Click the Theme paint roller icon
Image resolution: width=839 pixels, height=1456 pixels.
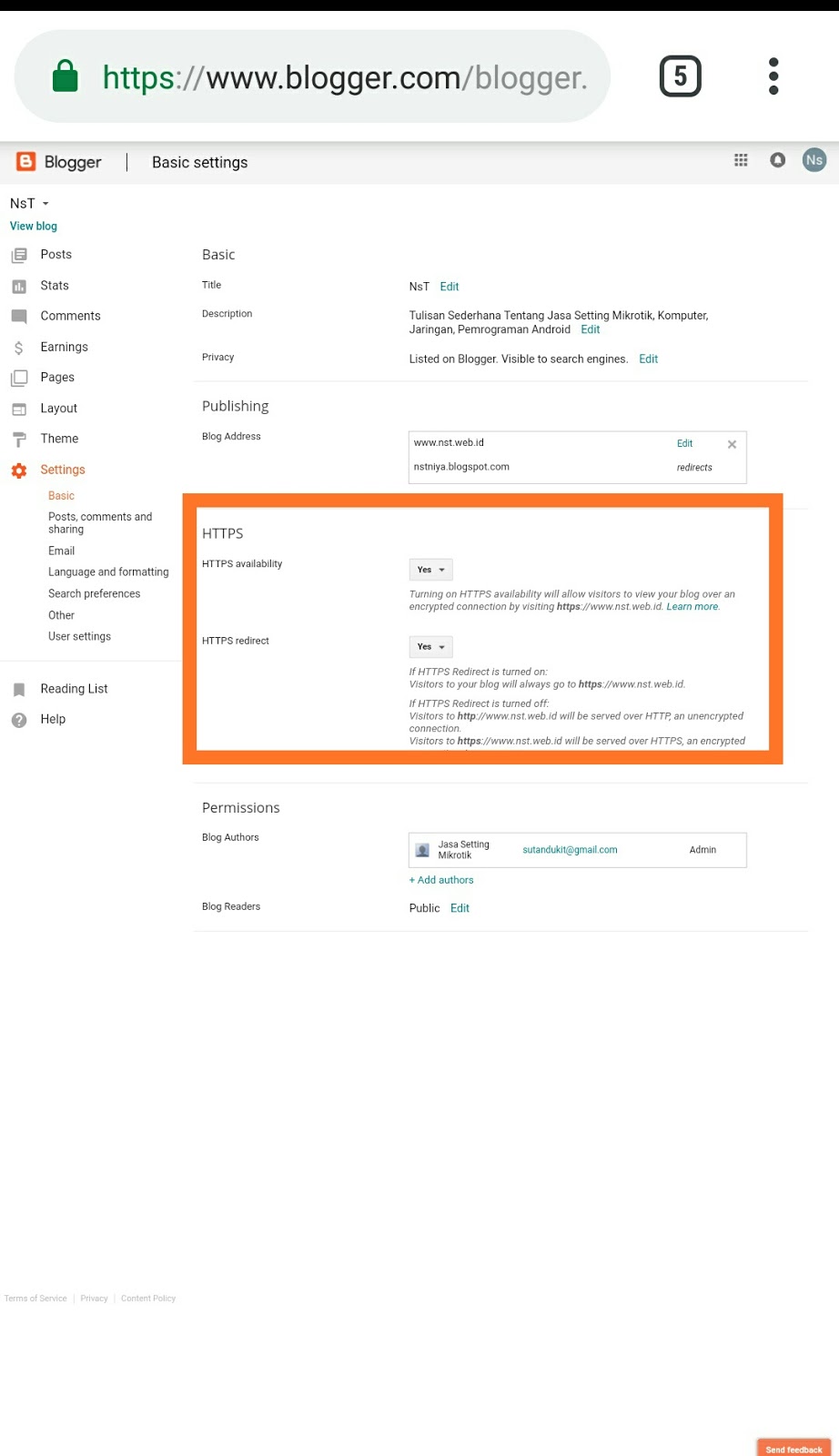19,440
